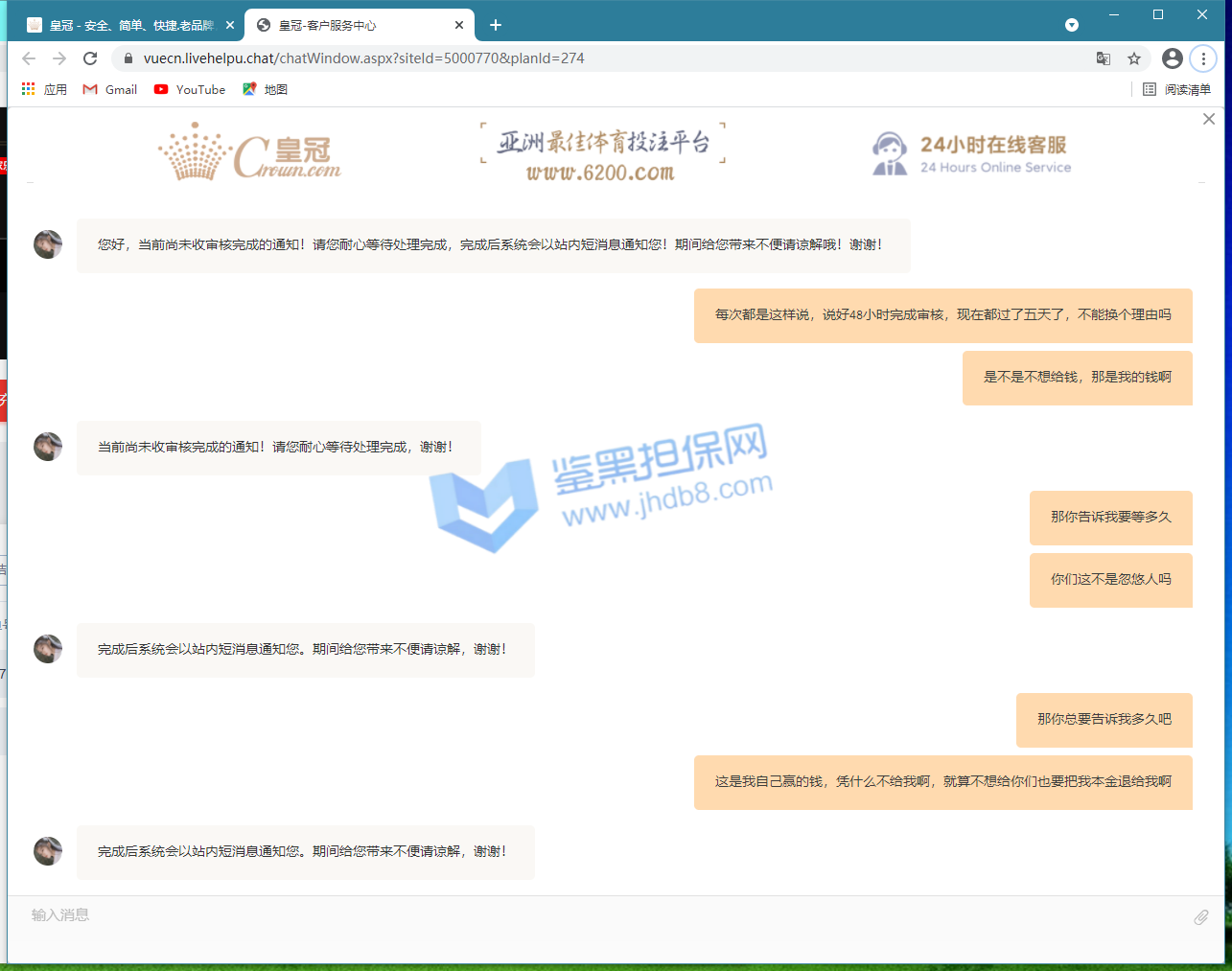The image size is (1232, 971).
Task: Open the Apps grid bookmark
Action: (44, 89)
